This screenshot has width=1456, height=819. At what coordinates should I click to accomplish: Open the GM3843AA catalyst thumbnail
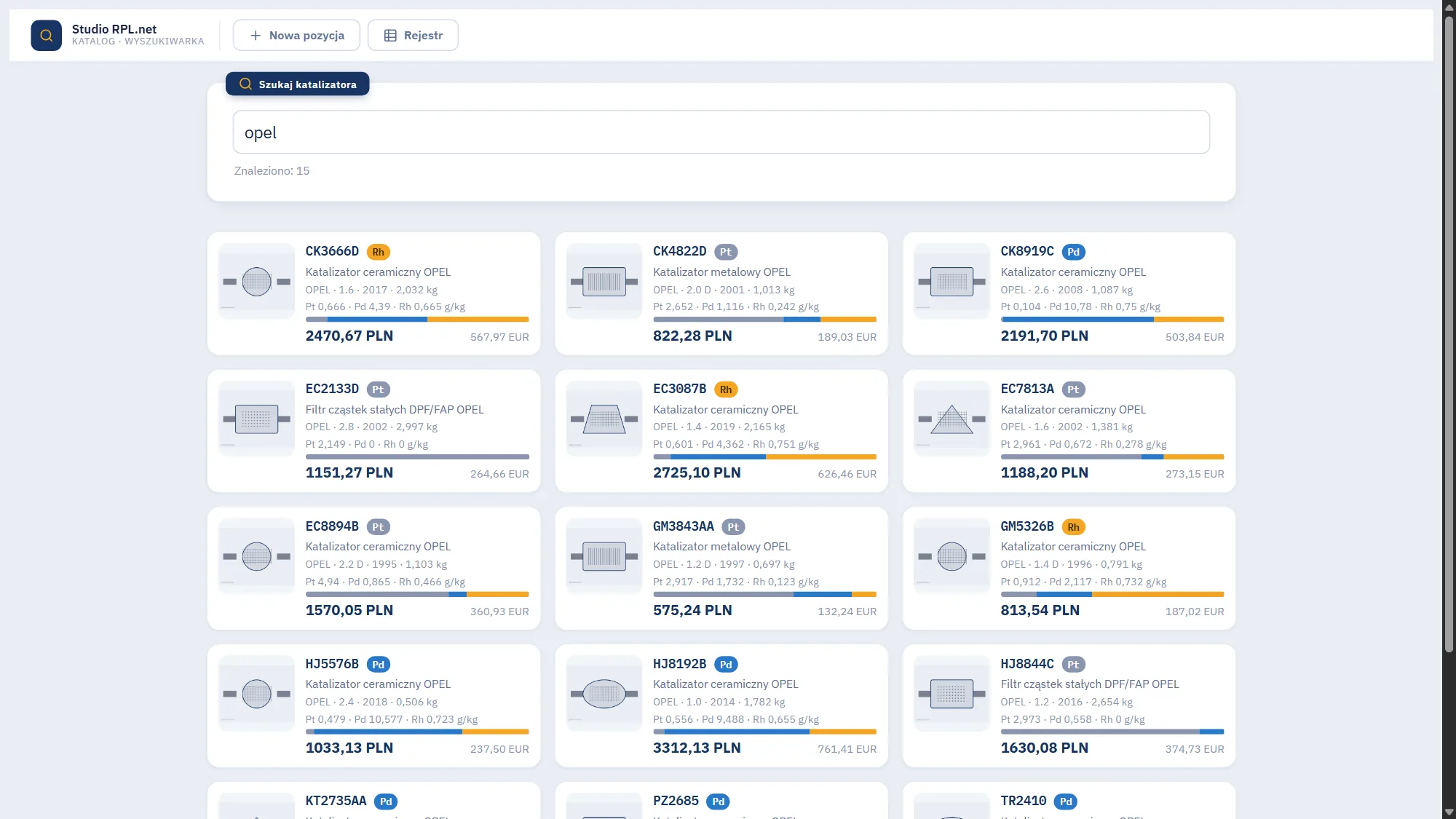(x=604, y=556)
